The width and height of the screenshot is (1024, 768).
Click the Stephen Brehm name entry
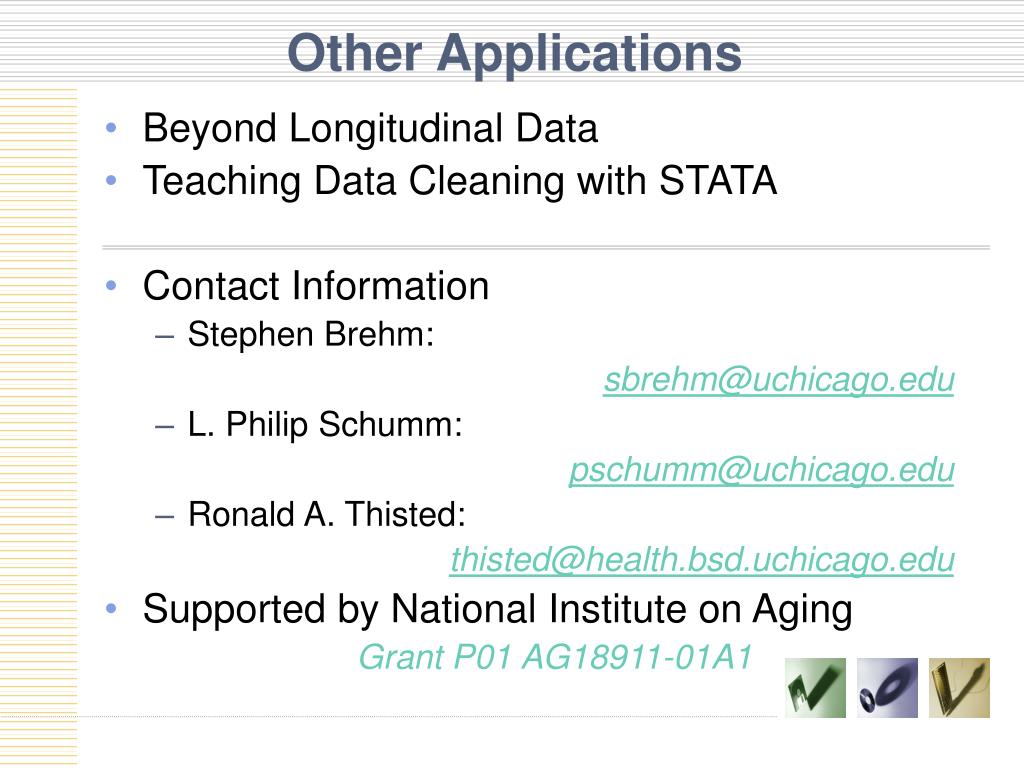coord(311,335)
